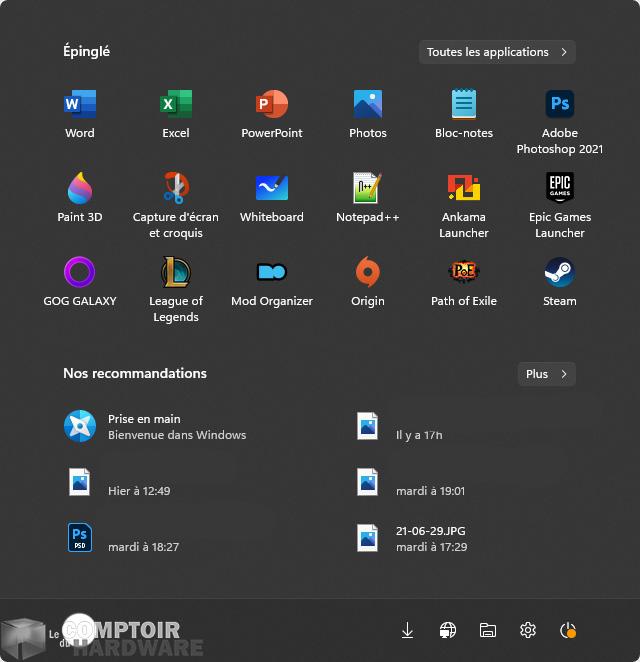Click the power button icon
640x662 pixels.
coord(568,630)
